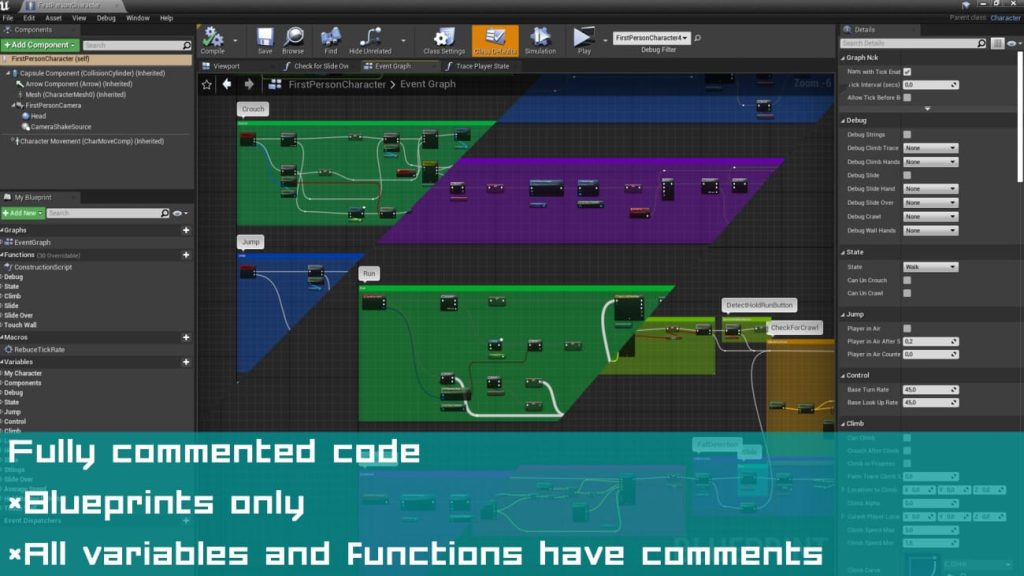Screen dimensions: 1024x576
Task: Click the green Add Component button
Action: (40, 45)
